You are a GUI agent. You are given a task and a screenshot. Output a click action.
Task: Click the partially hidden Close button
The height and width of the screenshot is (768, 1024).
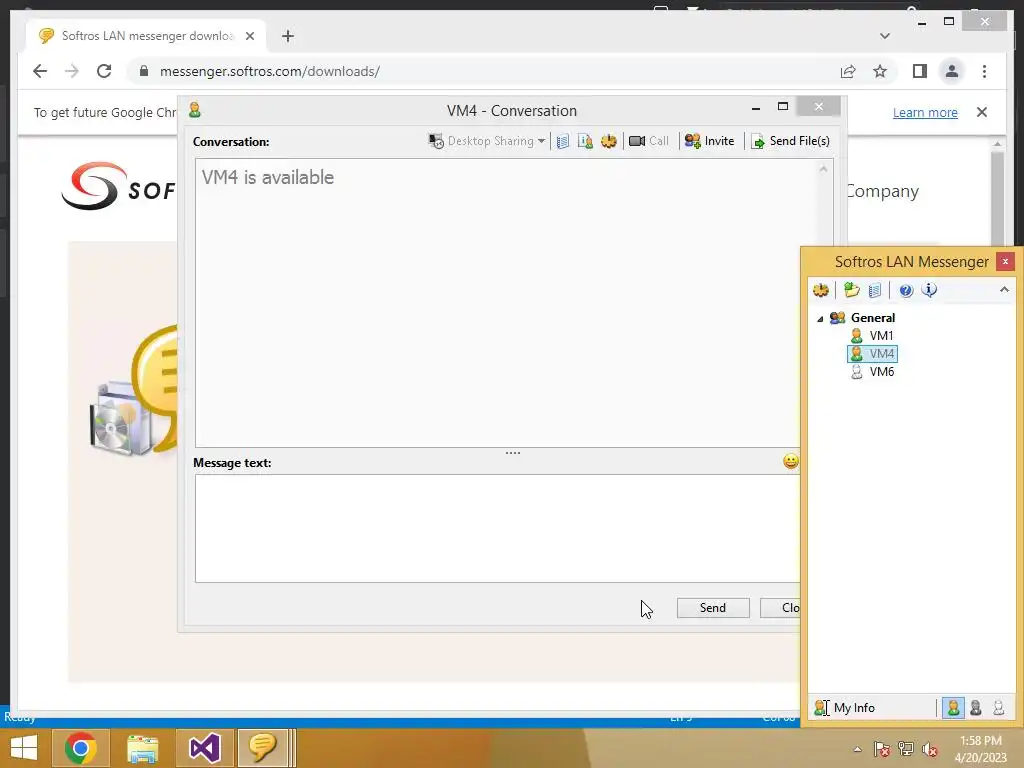click(x=781, y=608)
